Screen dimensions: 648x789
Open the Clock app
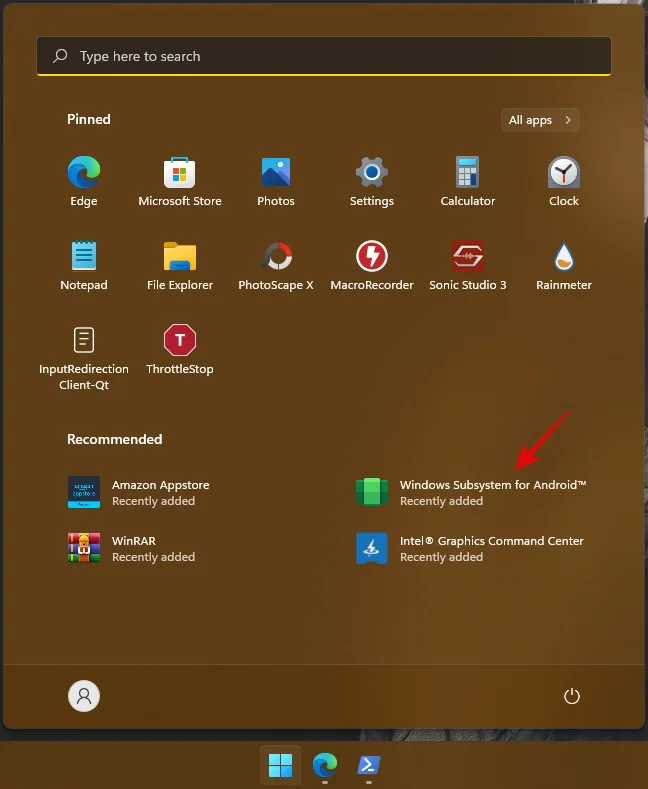click(x=564, y=182)
